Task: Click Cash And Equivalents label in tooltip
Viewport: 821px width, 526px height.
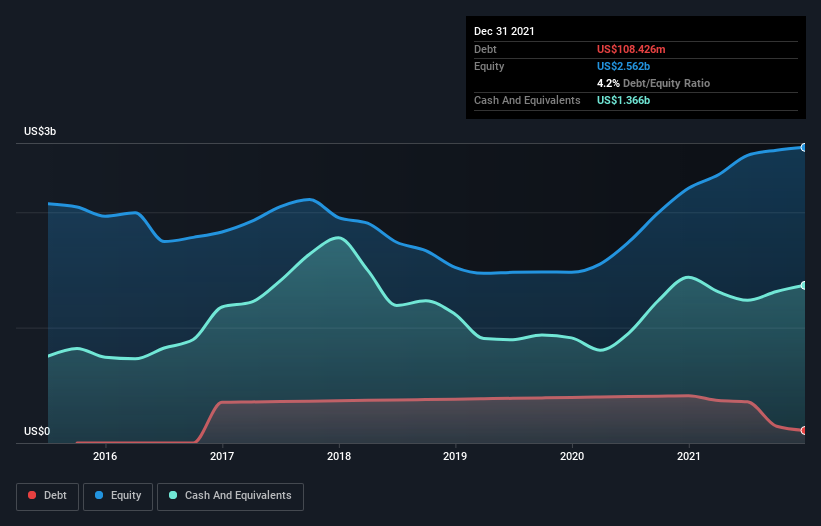Action: [x=527, y=100]
